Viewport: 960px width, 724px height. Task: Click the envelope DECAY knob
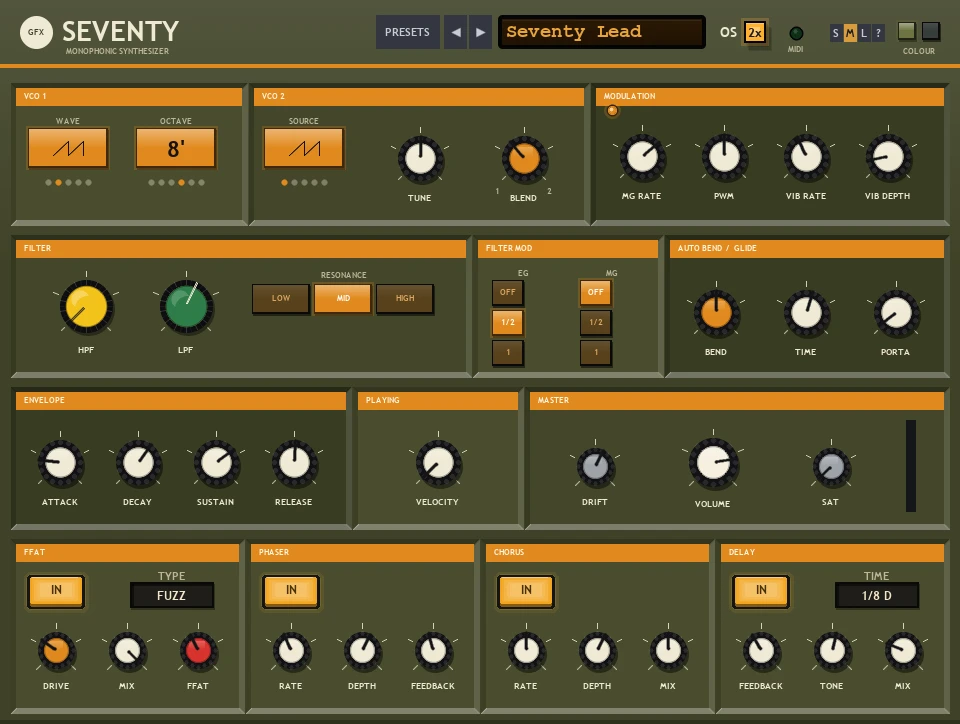click(x=138, y=463)
